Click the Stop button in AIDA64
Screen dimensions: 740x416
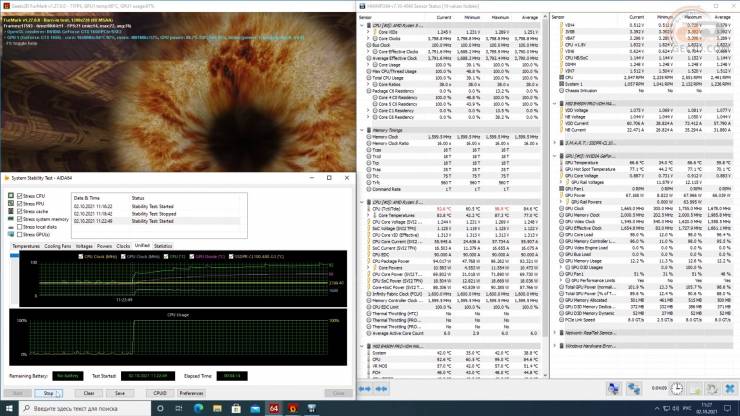point(49,393)
